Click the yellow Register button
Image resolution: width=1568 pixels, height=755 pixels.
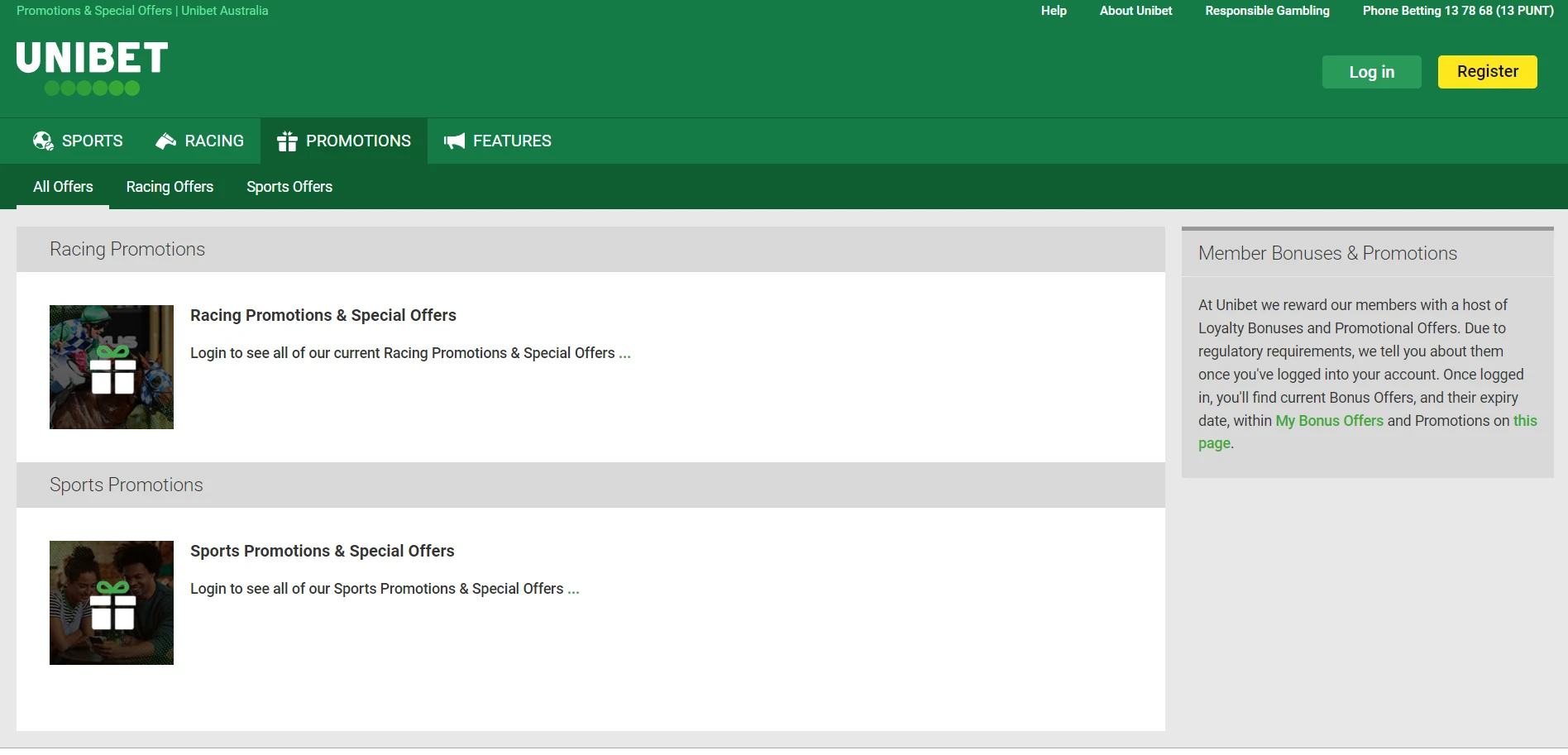(x=1488, y=72)
